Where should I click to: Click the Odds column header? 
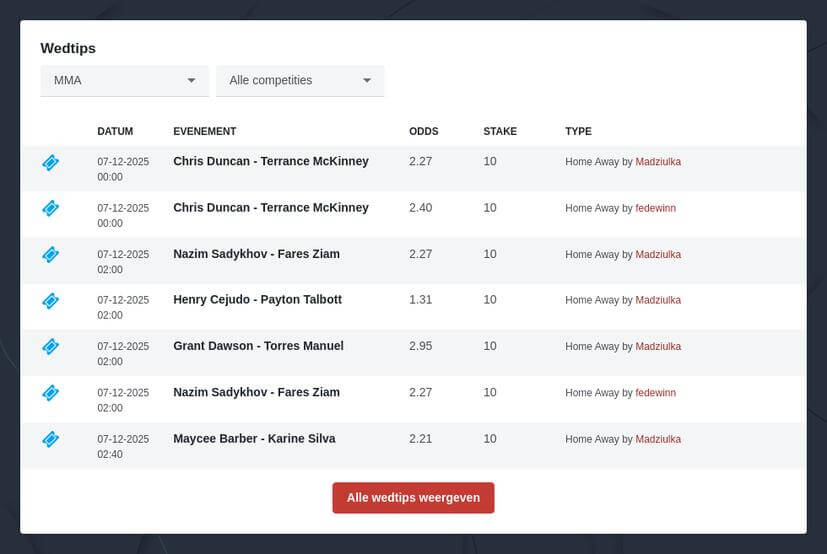tap(423, 131)
